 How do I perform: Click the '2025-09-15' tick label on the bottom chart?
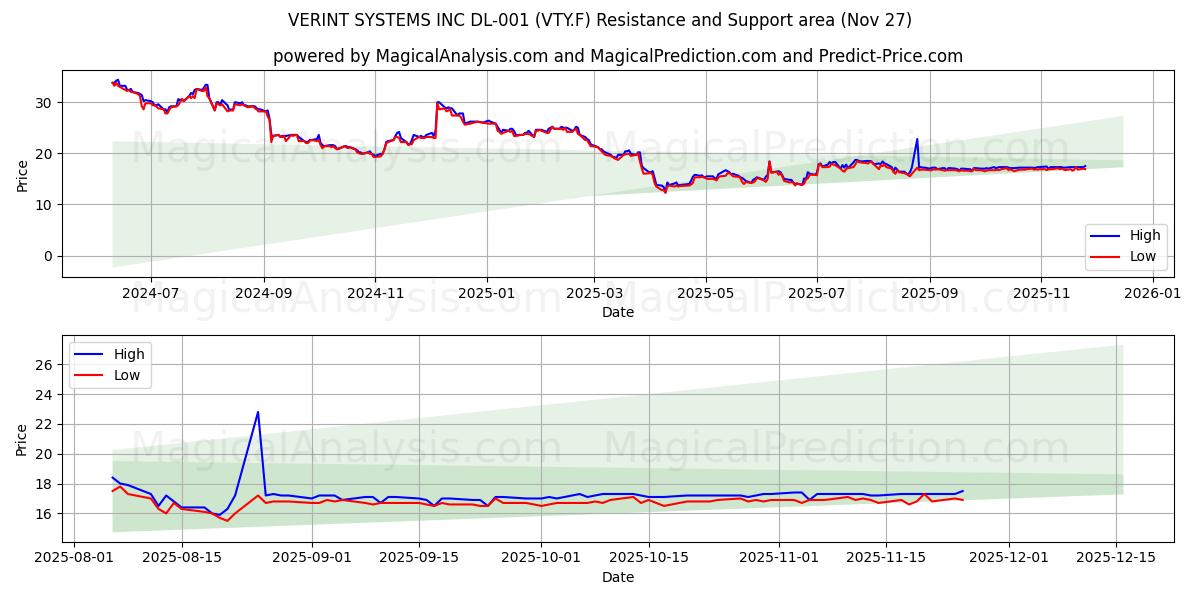click(418, 558)
